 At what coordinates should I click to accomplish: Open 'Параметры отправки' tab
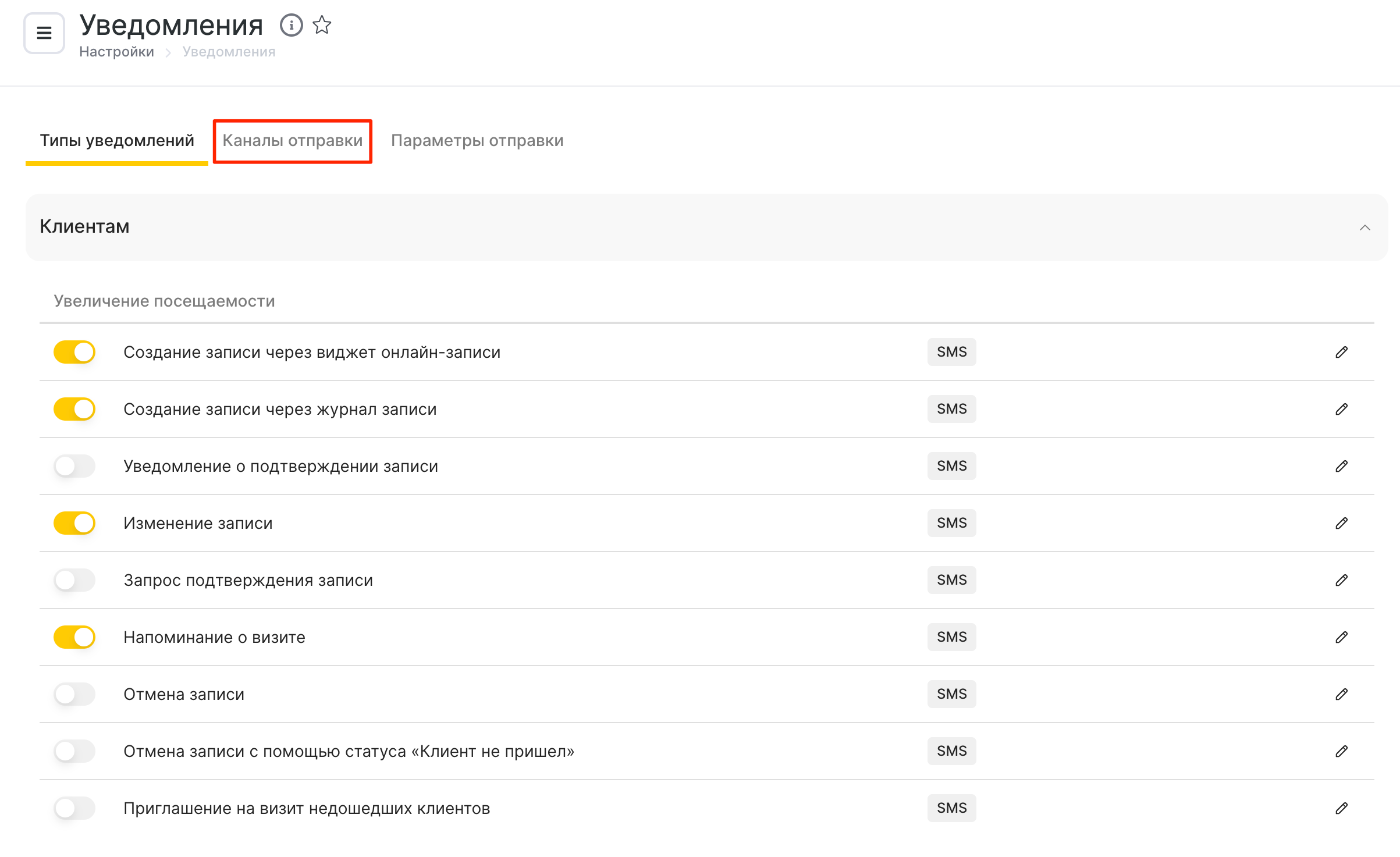click(x=477, y=141)
